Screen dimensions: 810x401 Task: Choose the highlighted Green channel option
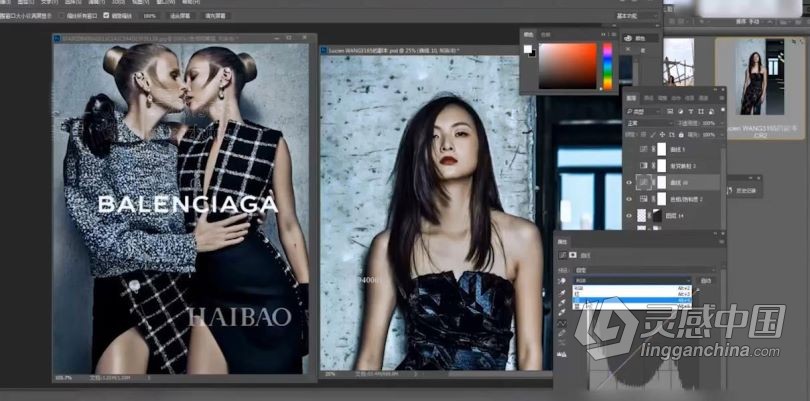(x=632, y=300)
